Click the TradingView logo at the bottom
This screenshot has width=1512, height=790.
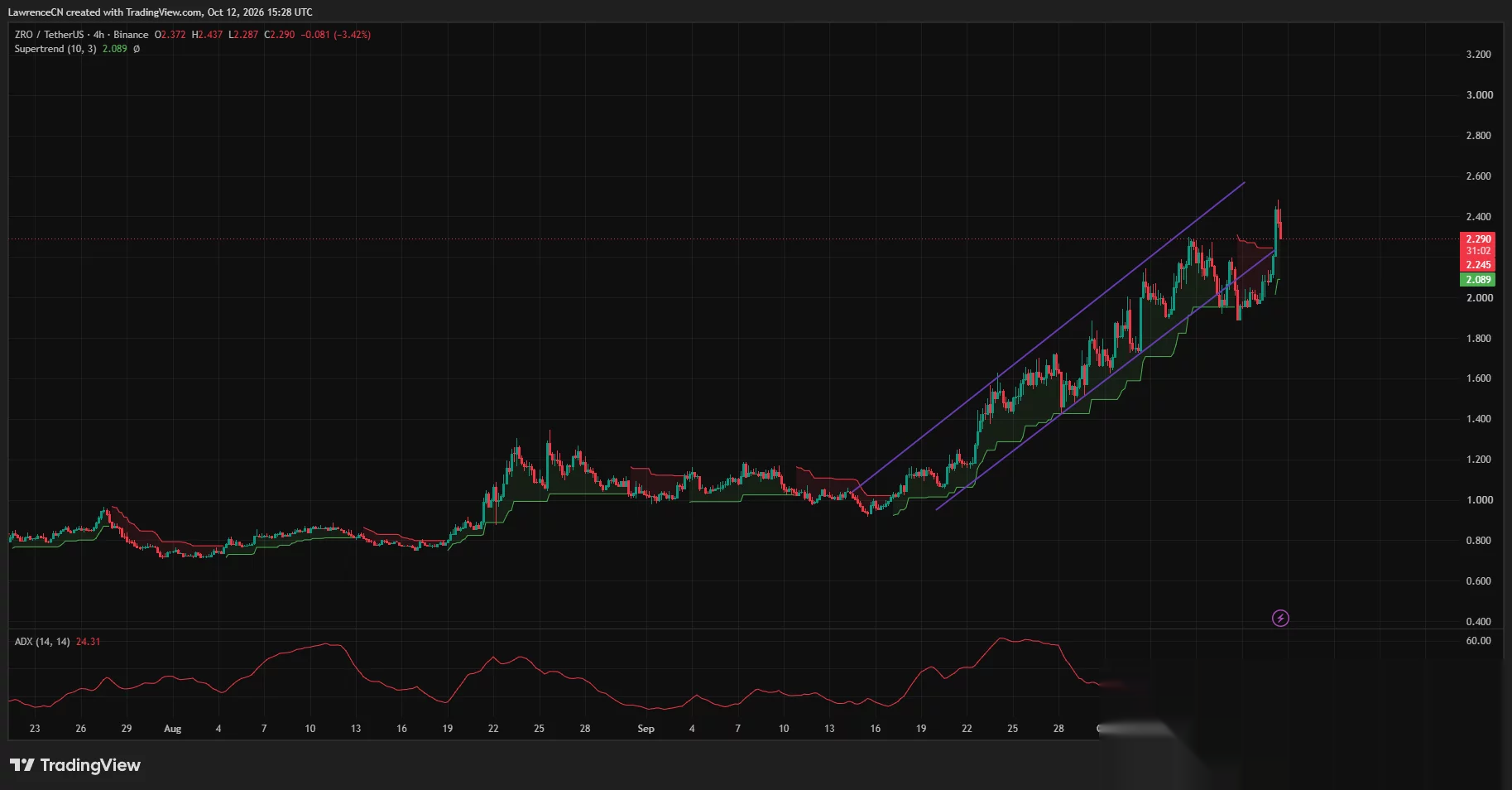click(75, 765)
